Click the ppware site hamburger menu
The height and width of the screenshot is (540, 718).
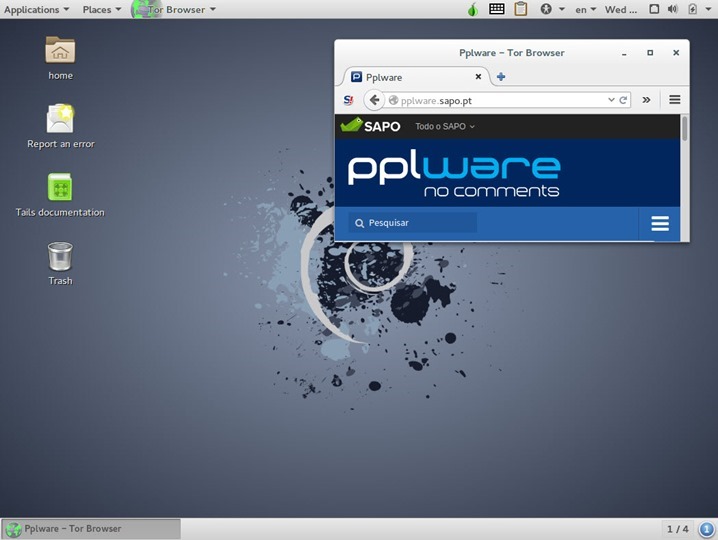660,223
